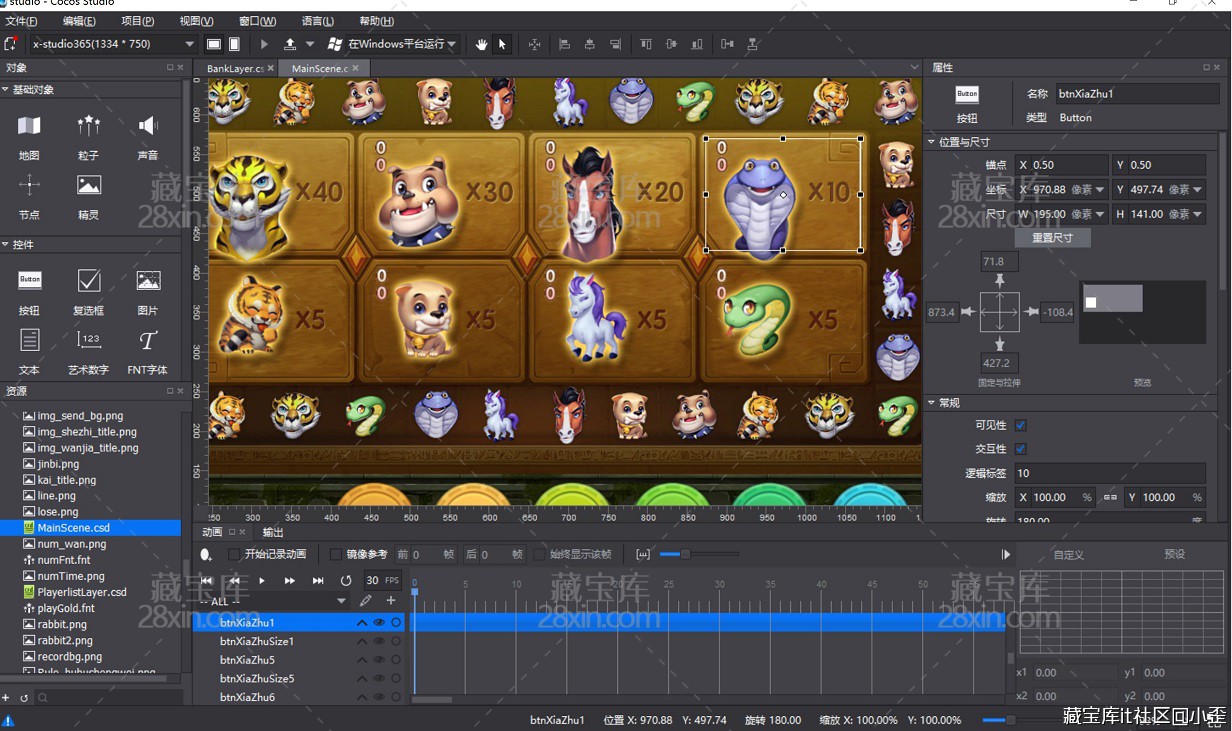Open the 项目(P) menu
Screen dimensions: 1232x731
pos(137,21)
